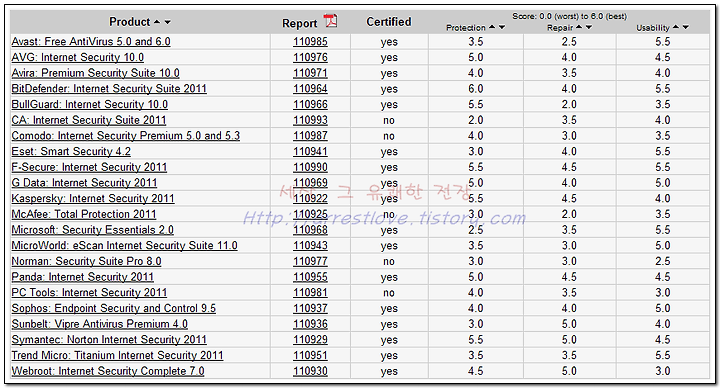
Task: Open report 110993 for CA
Action: 310,120
